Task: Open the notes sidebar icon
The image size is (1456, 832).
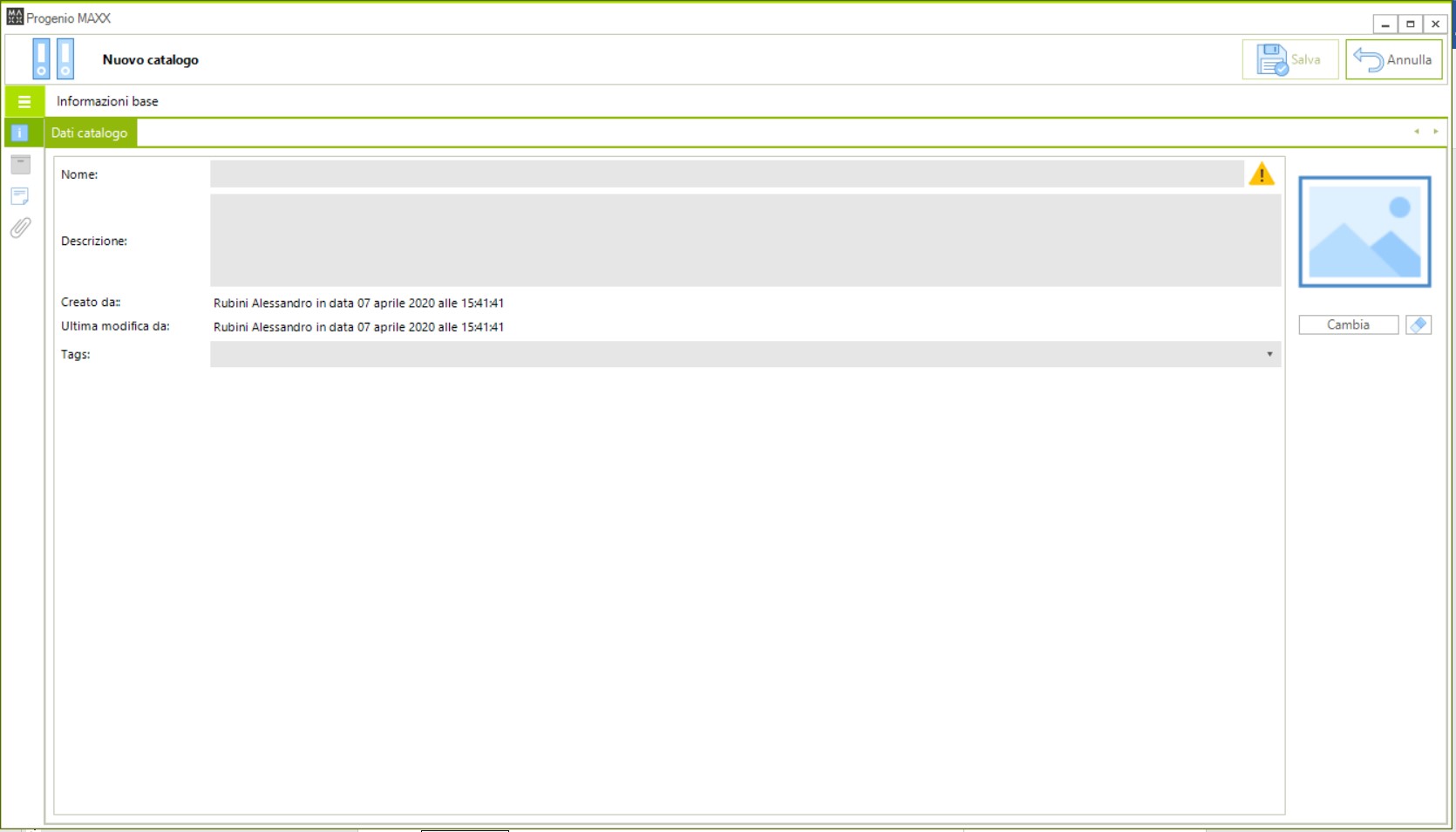Action: coord(20,196)
